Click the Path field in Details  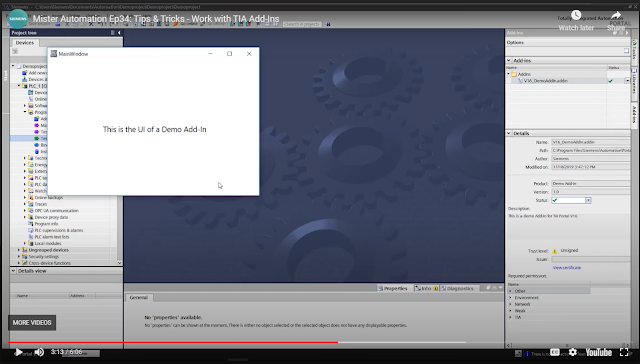point(591,150)
